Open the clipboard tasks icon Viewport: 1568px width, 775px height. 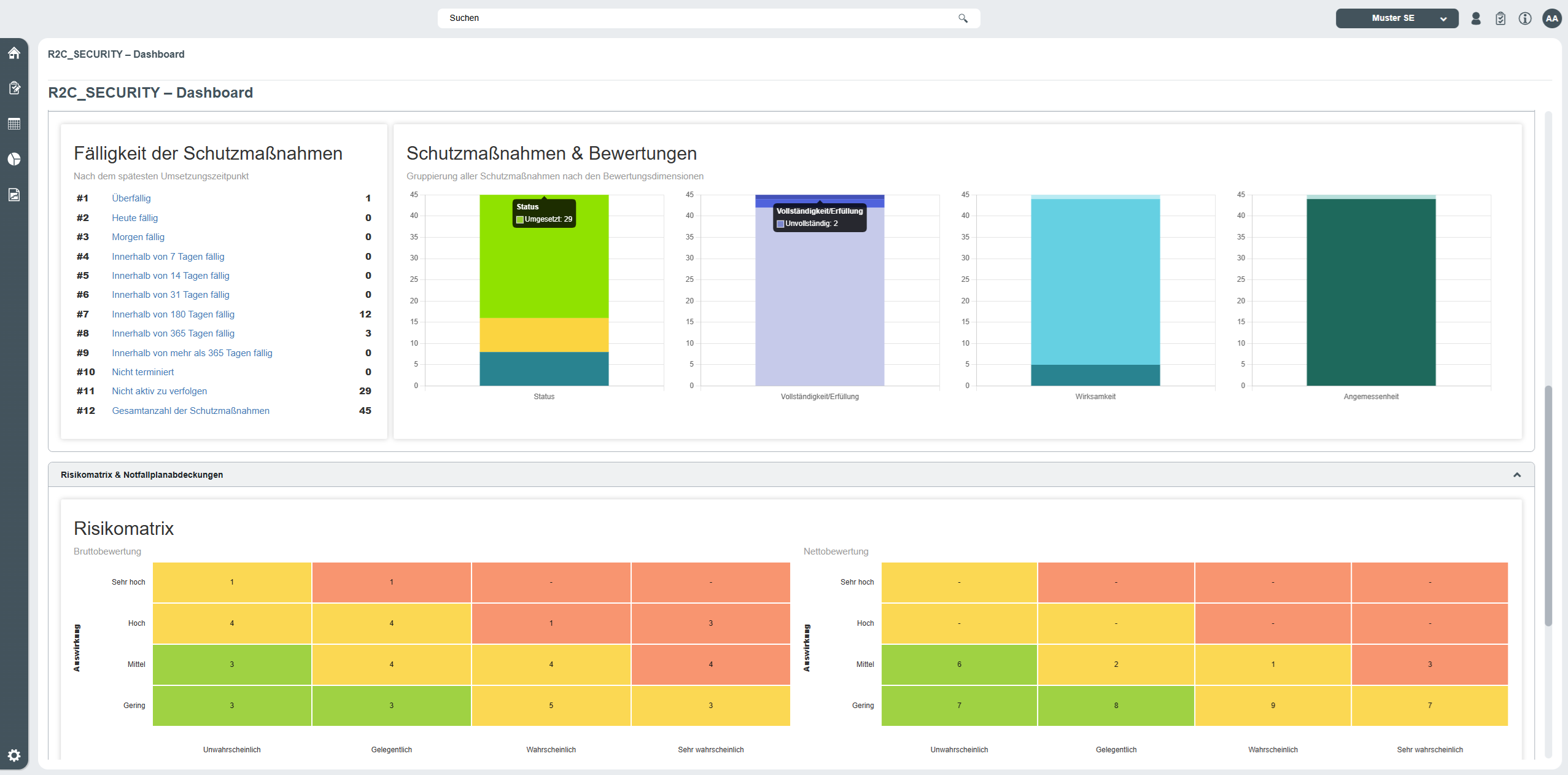tap(1500, 18)
